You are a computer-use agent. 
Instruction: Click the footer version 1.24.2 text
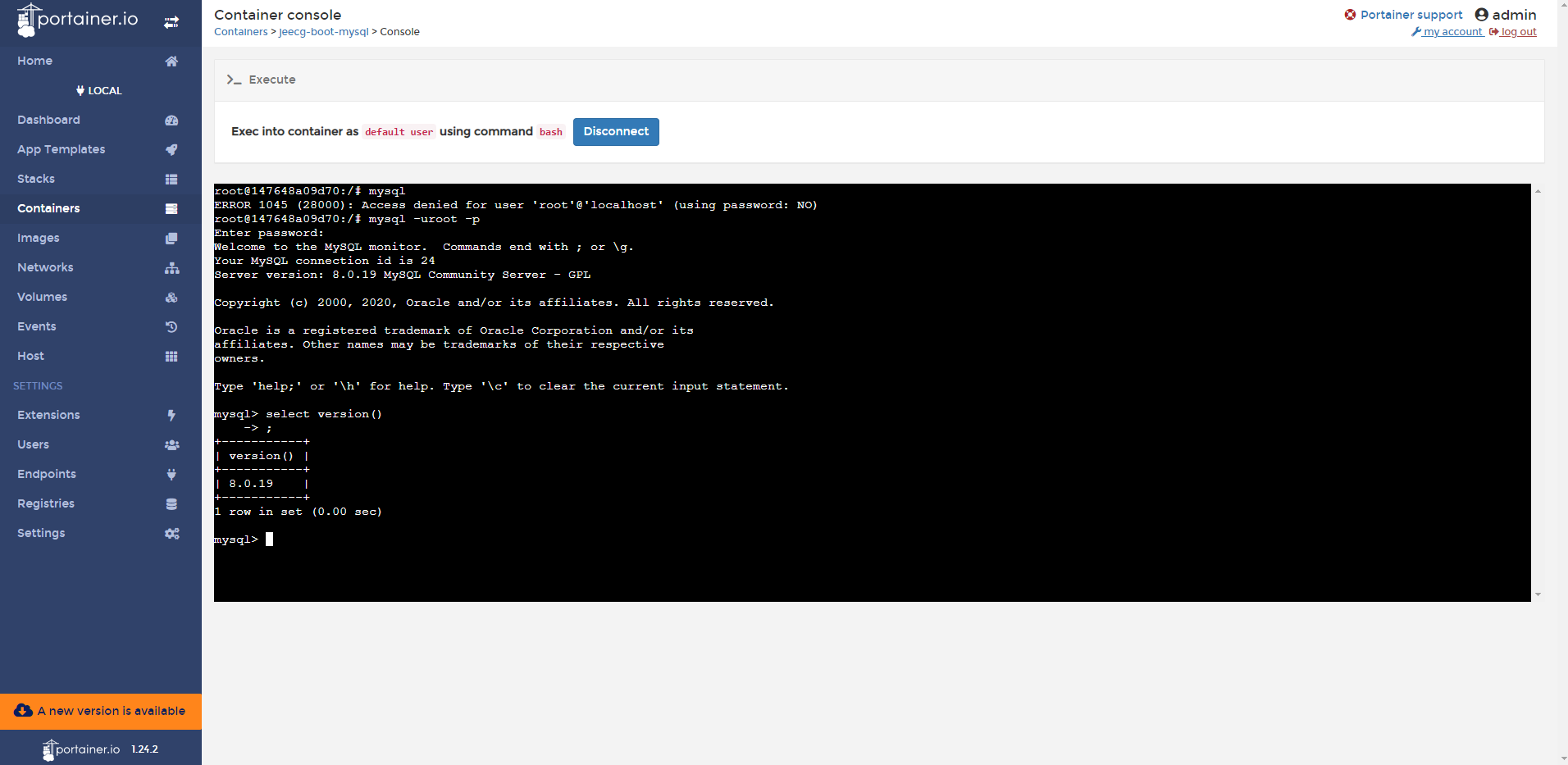tap(145, 749)
